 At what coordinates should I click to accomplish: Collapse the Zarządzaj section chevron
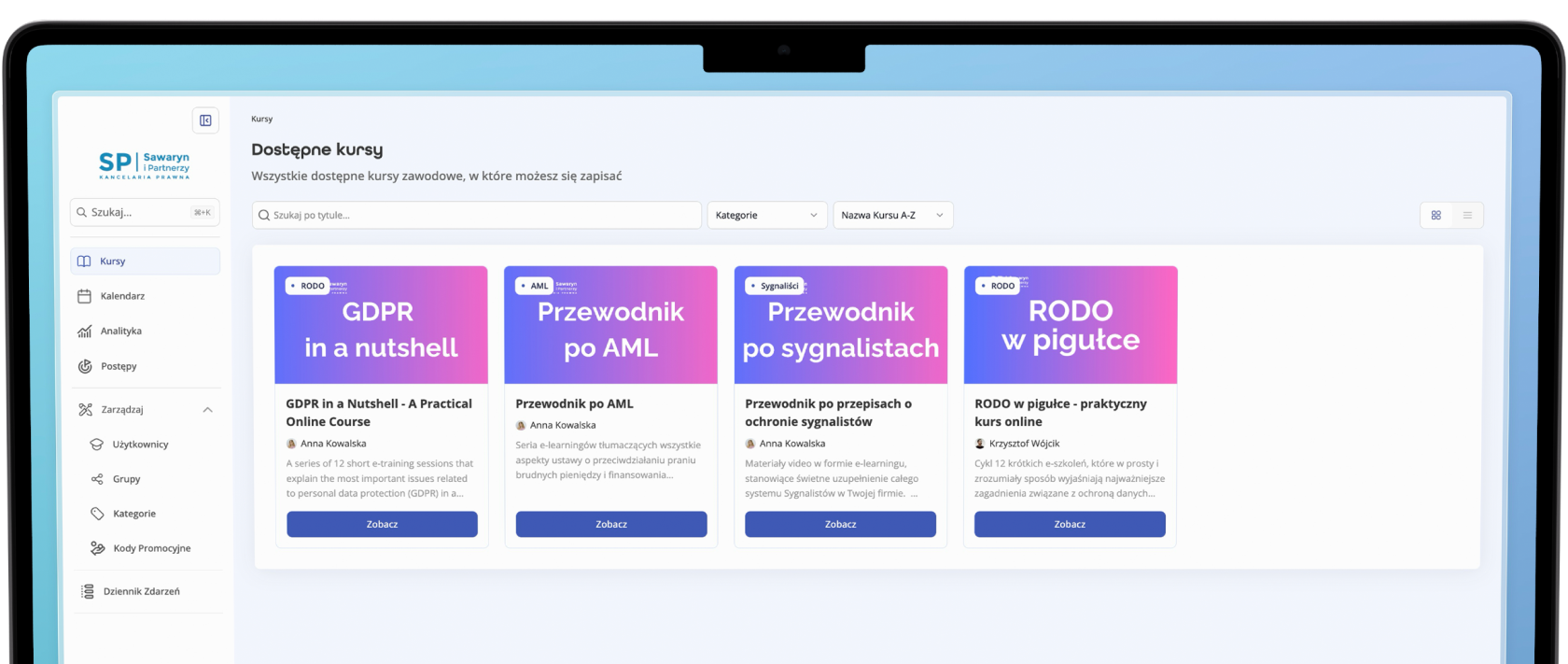coord(207,410)
